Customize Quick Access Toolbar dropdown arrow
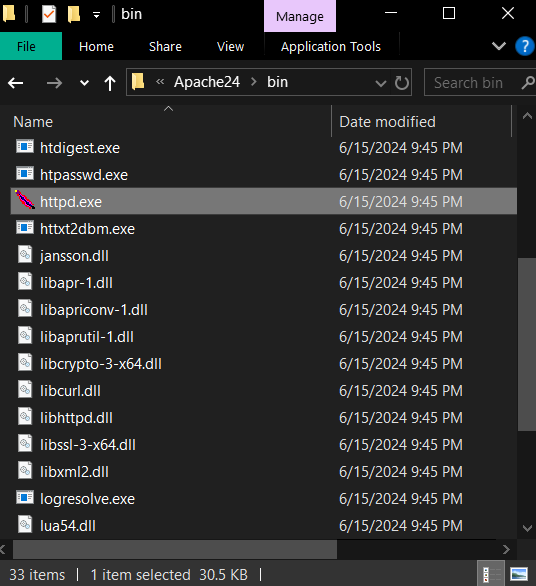Viewport: 536px width, 586px height. point(96,15)
